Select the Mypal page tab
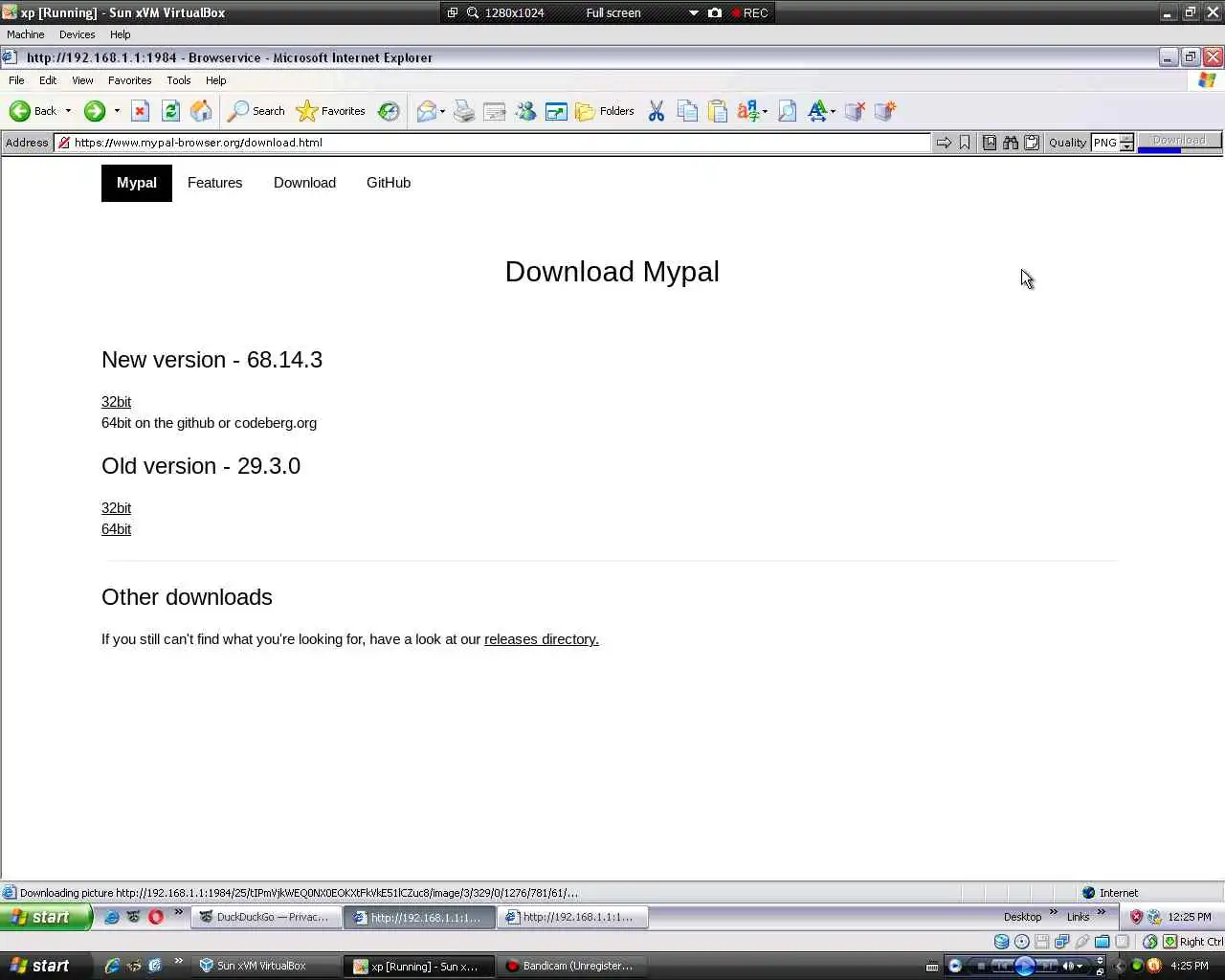The image size is (1225, 980). (137, 183)
